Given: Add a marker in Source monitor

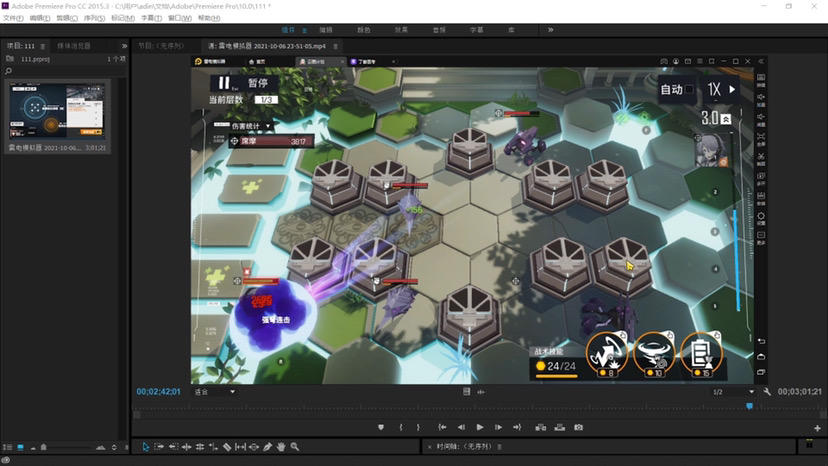Looking at the screenshot, I should coord(381,427).
